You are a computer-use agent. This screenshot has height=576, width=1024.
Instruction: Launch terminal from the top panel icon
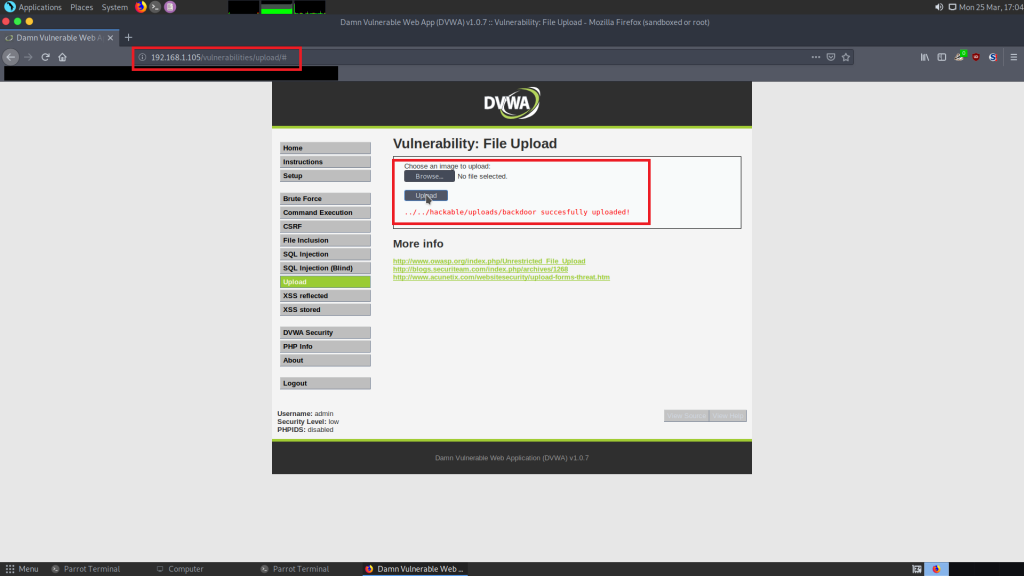pos(155,7)
